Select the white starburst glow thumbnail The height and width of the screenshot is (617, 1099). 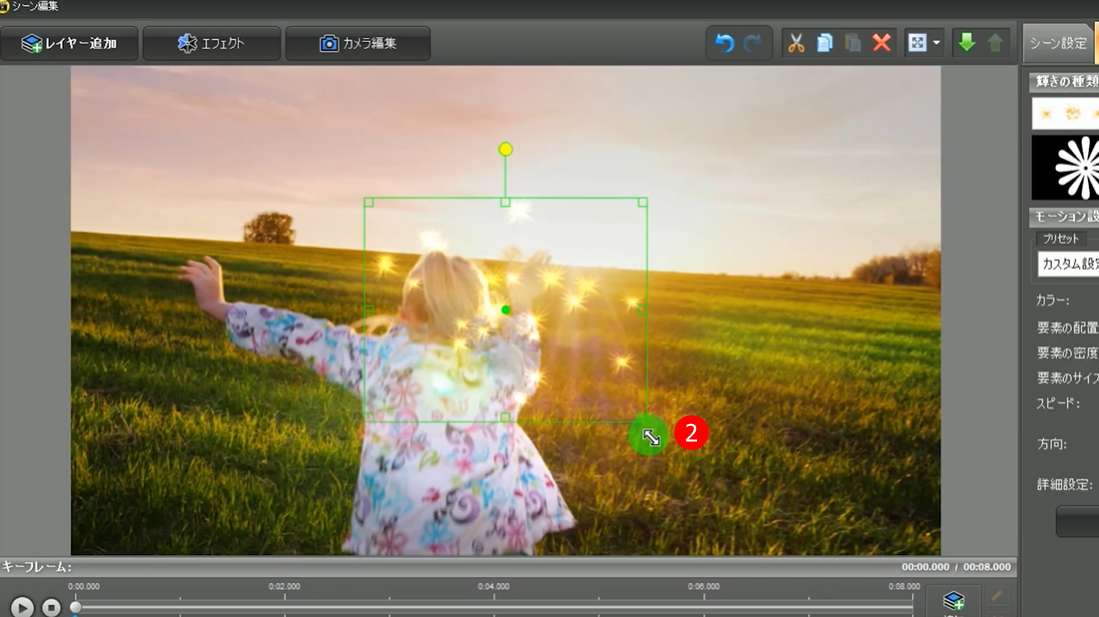(1067, 167)
